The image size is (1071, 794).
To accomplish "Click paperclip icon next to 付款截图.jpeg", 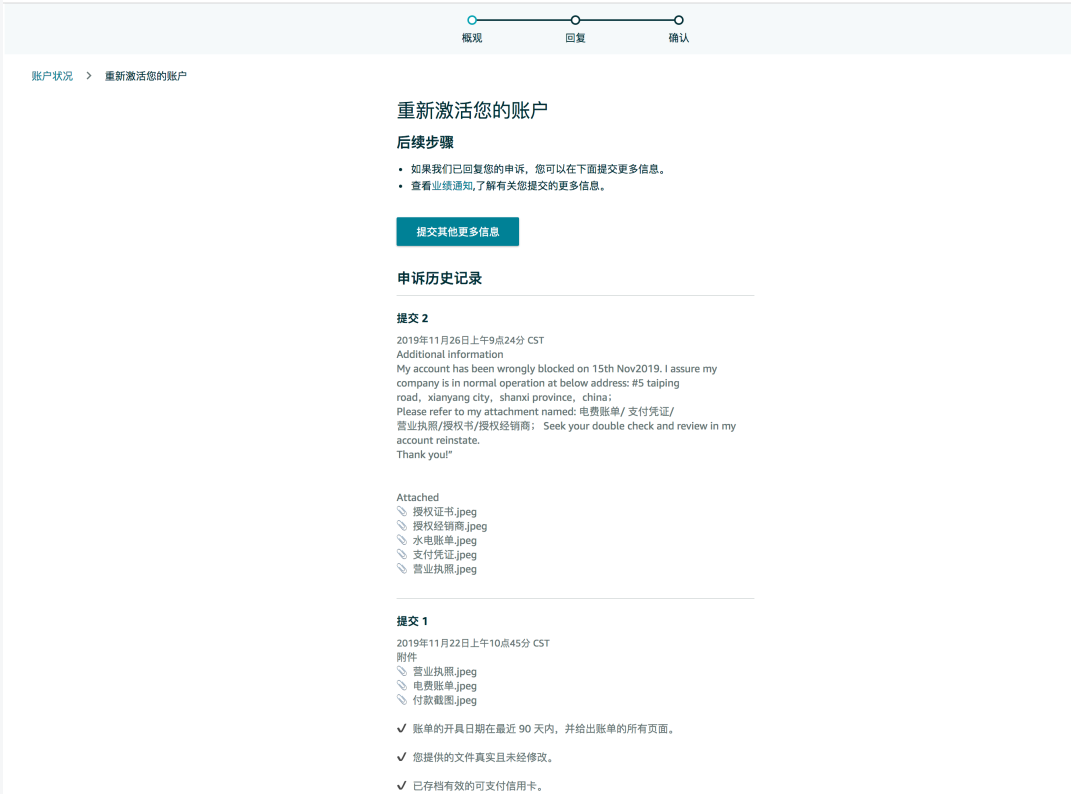I will click(402, 700).
